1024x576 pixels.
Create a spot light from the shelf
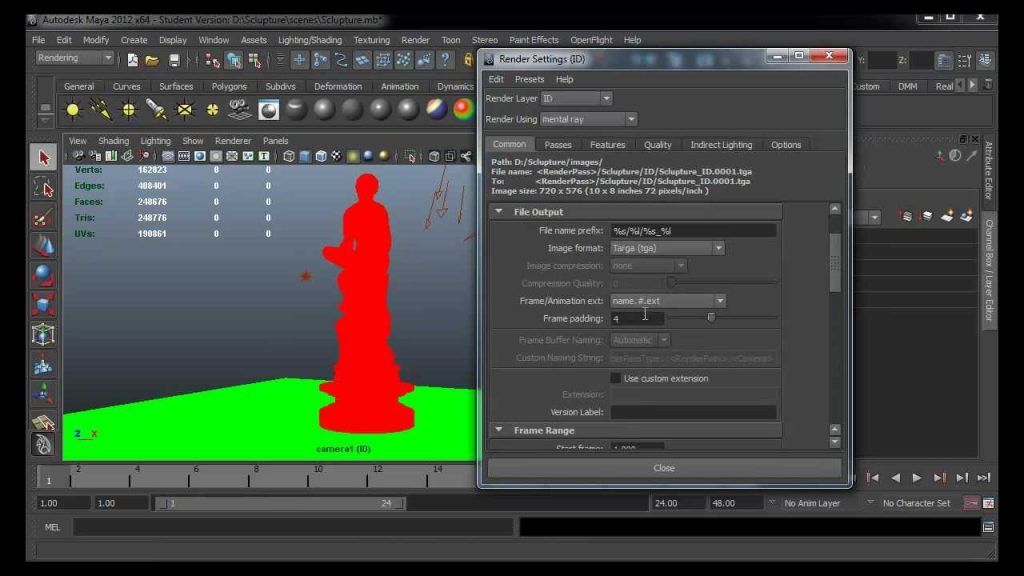click(157, 109)
